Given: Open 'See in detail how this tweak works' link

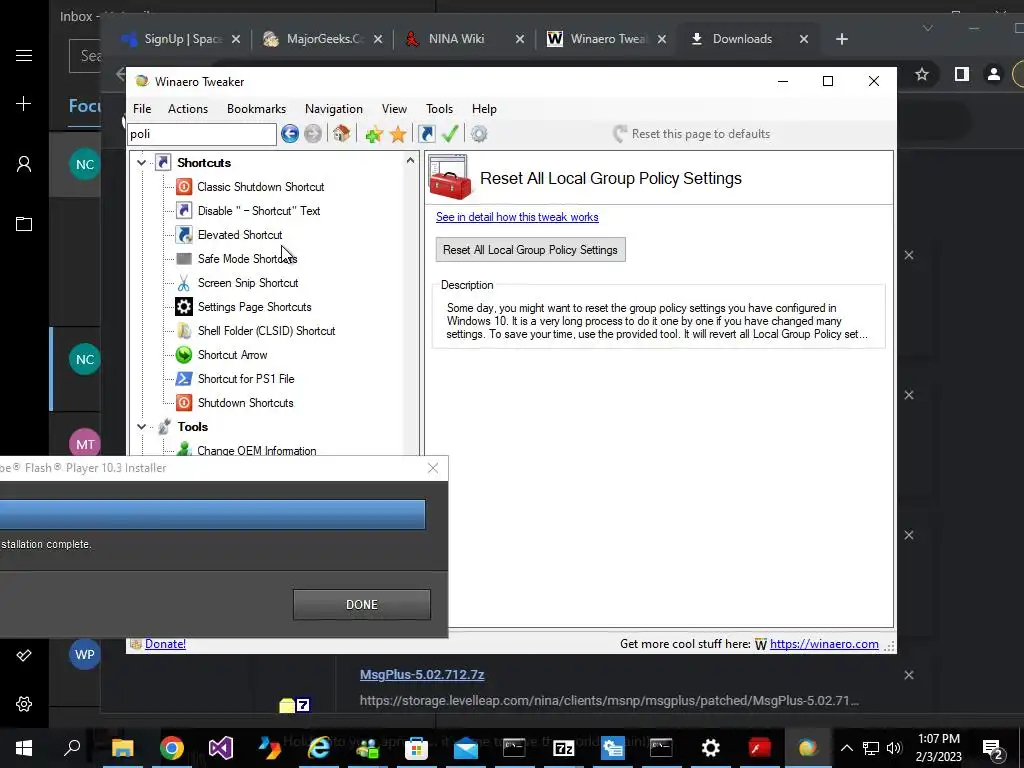Looking at the screenshot, I should [x=517, y=217].
